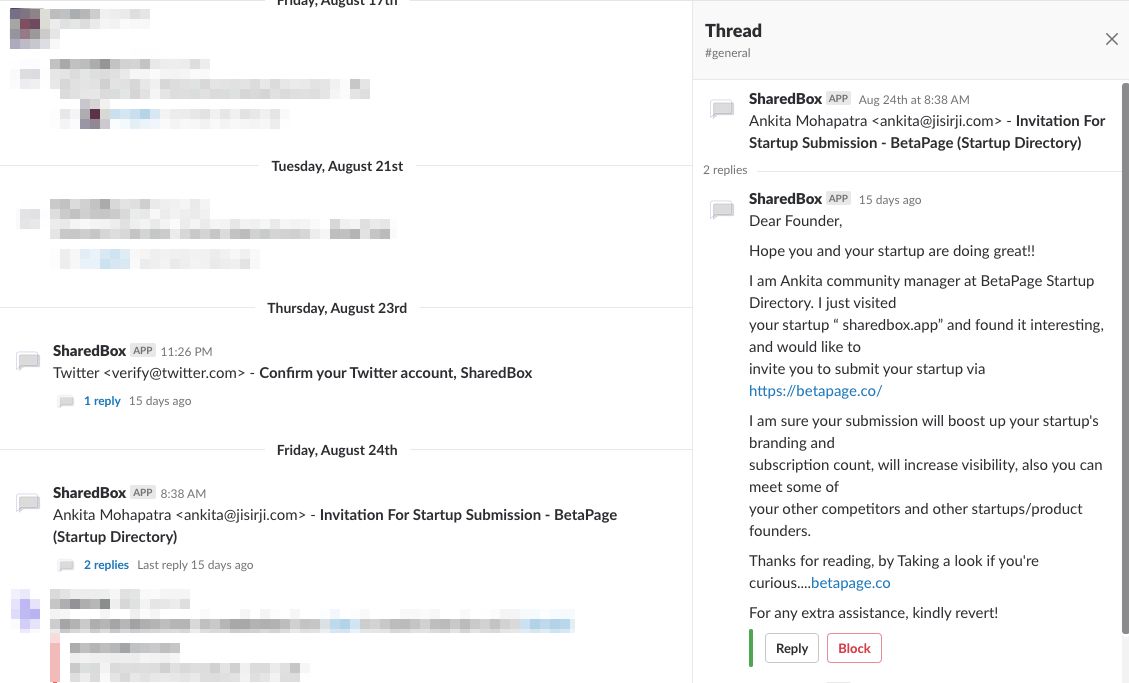Click the #general channel name in the Thread header
The image size is (1129, 683).
727,52
